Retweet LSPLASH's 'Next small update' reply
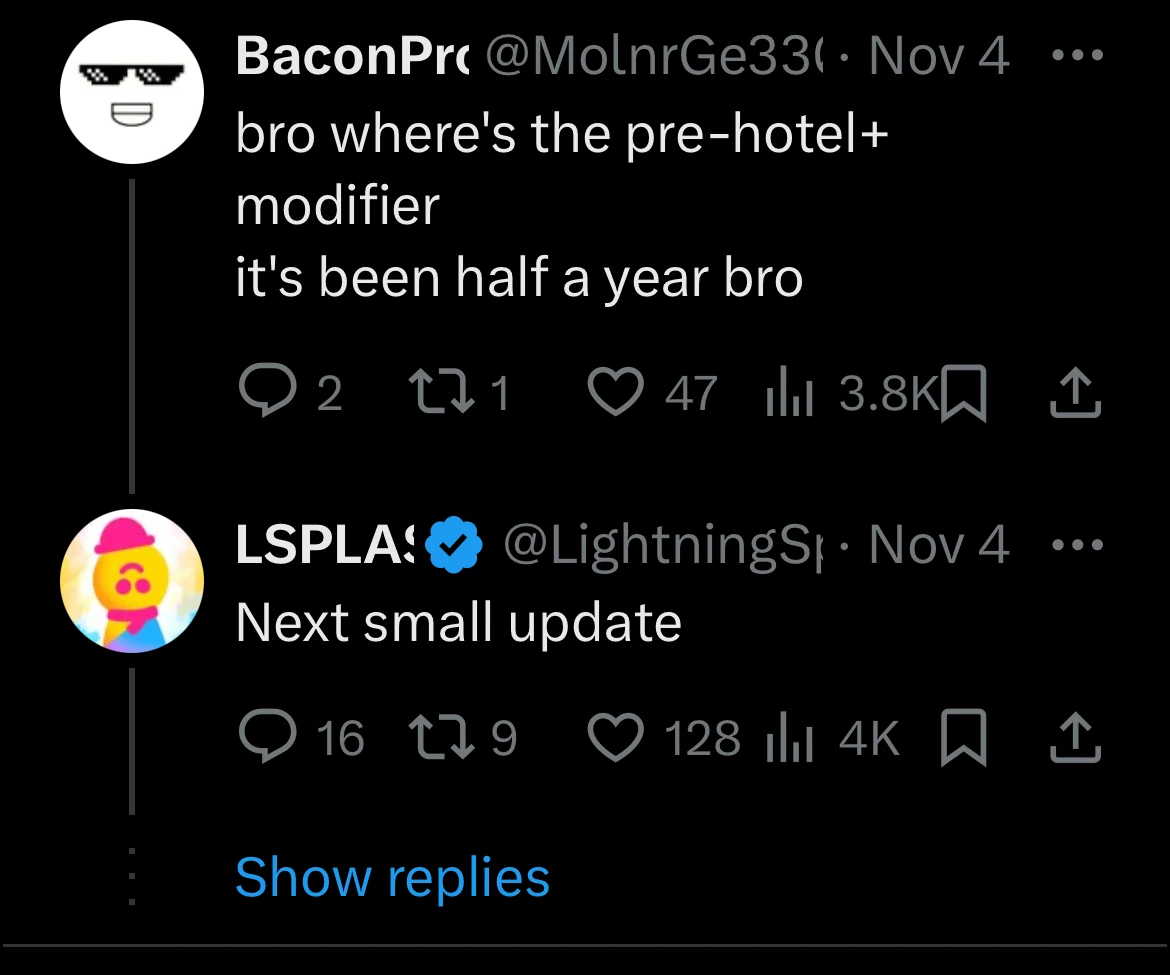The width and height of the screenshot is (1170, 975). pos(436,737)
